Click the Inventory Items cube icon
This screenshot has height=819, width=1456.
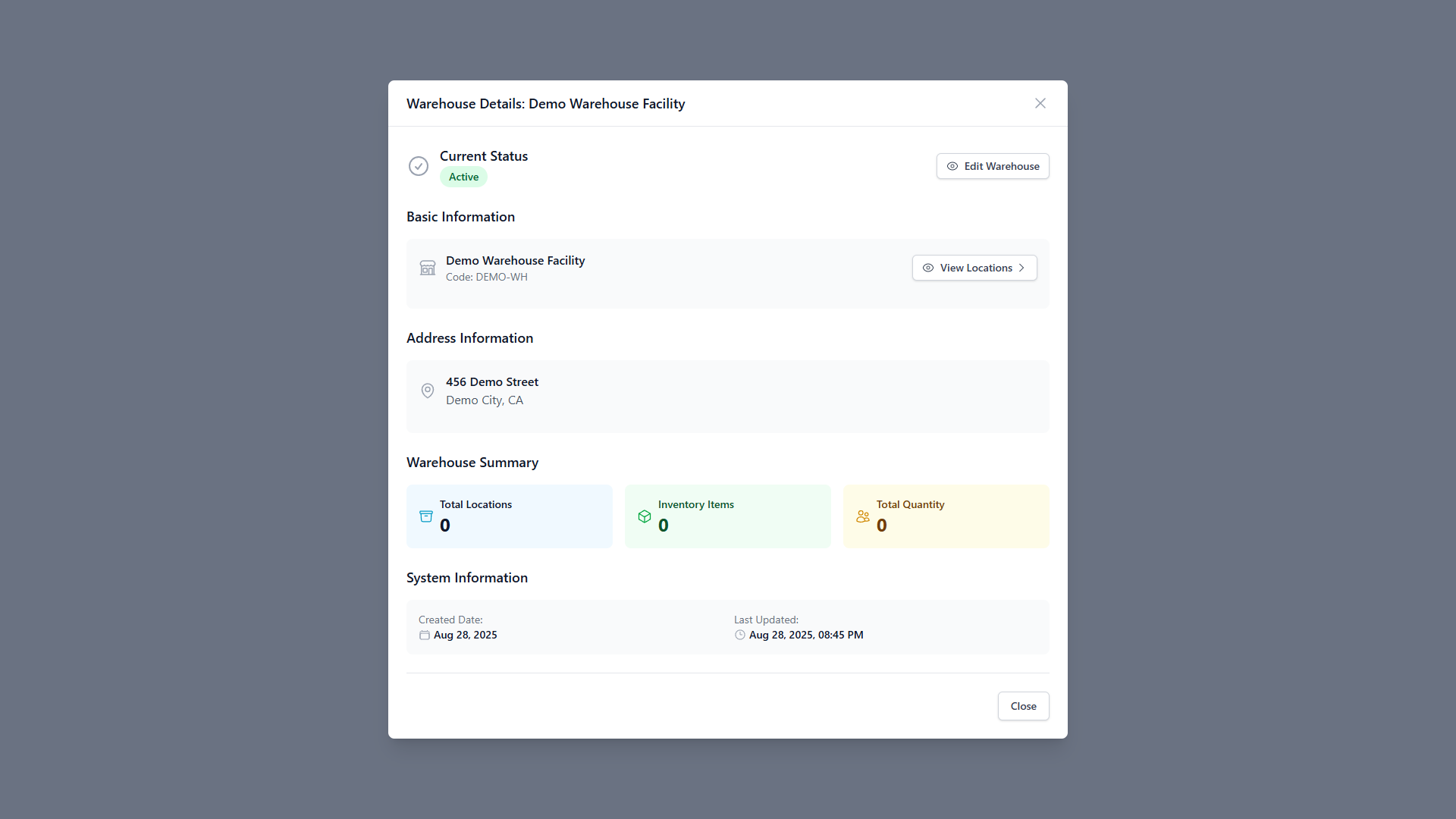pos(645,516)
